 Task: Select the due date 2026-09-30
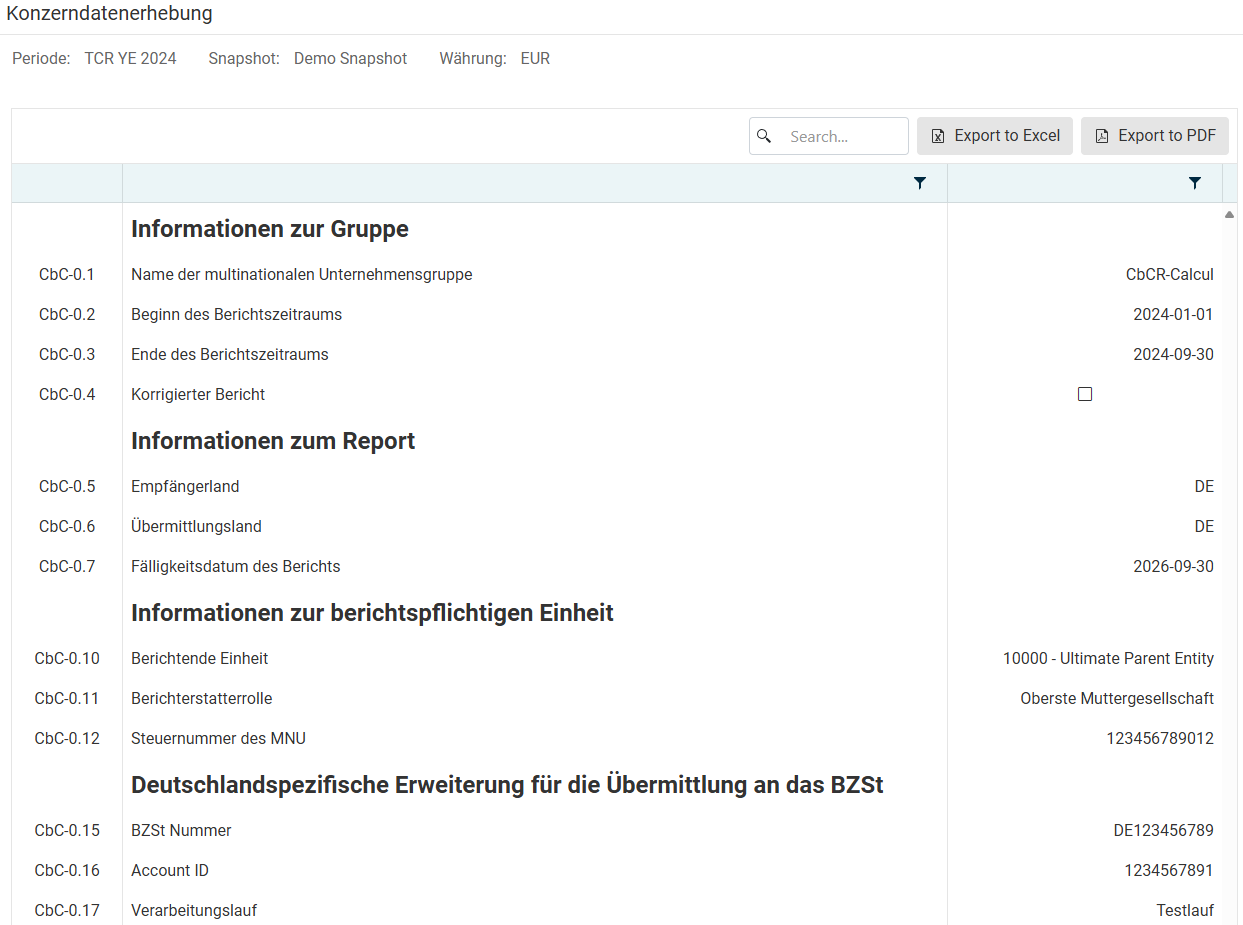[1173, 566]
